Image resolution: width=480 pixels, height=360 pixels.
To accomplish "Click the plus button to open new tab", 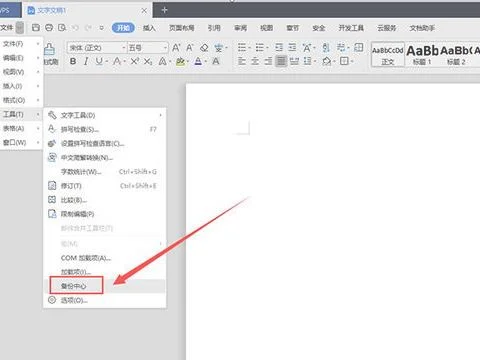I will (164, 10).
